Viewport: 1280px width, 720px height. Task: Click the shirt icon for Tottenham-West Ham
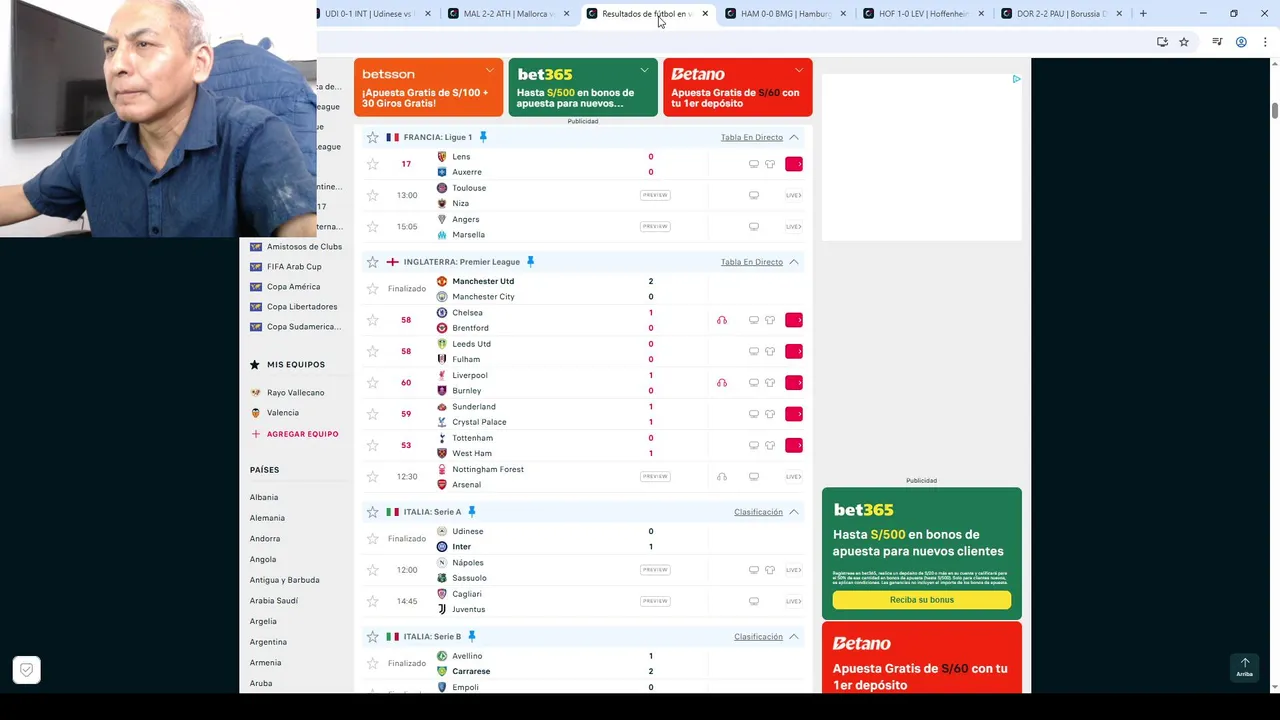(x=770, y=445)
